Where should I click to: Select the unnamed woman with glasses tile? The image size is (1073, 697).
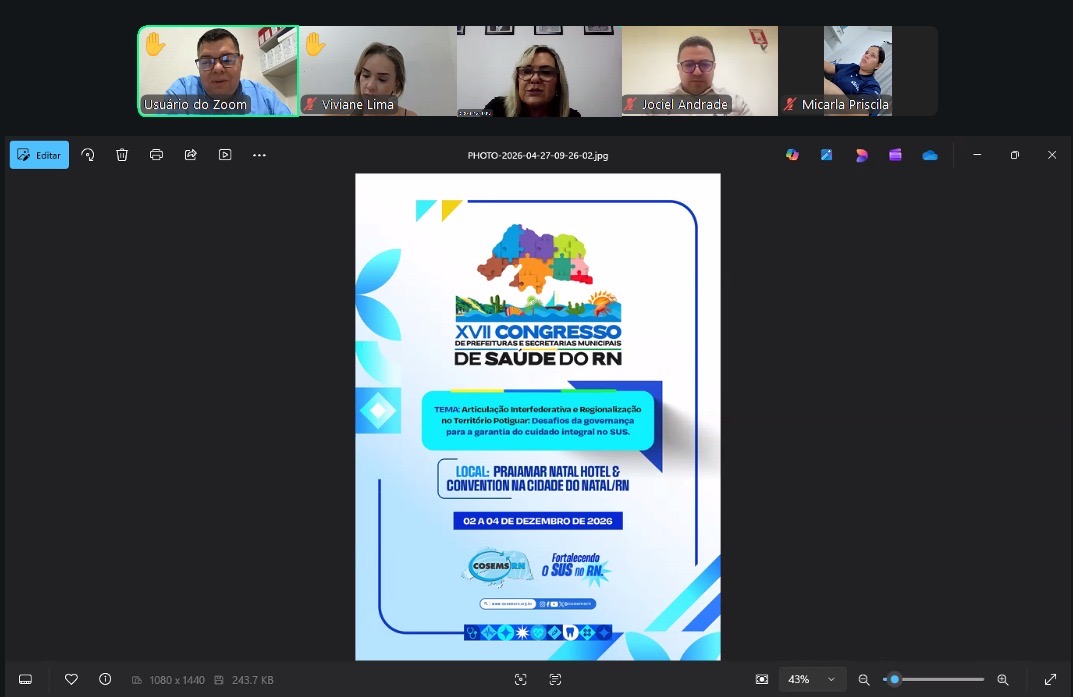539,71
